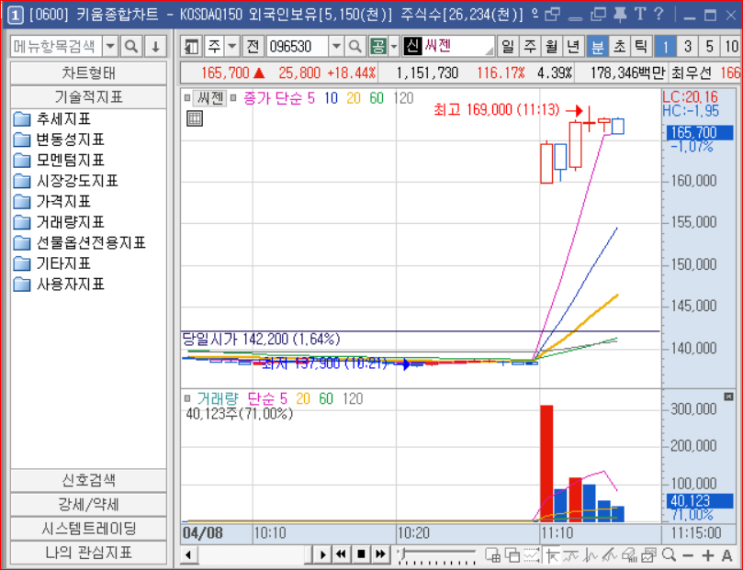Viewport: 743px width, 570px height.
Task: Click the 전 button beside stock code
Action: [253, 47]
